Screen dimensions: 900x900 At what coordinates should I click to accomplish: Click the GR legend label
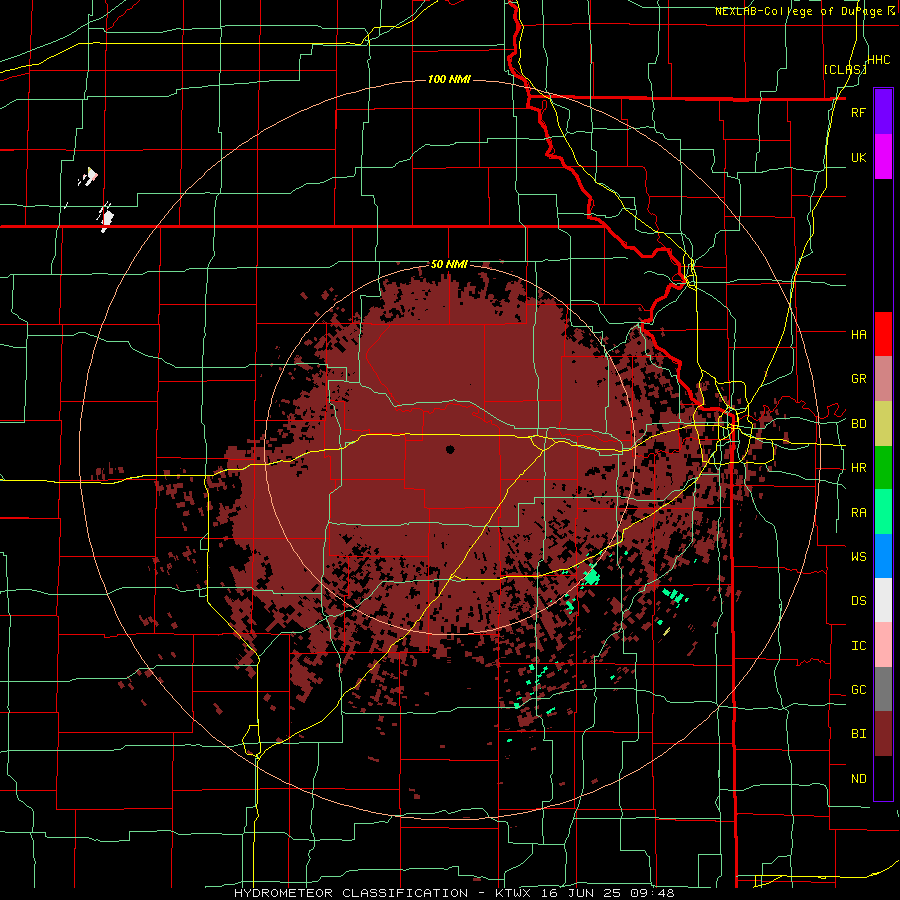(x=858, y=379)
